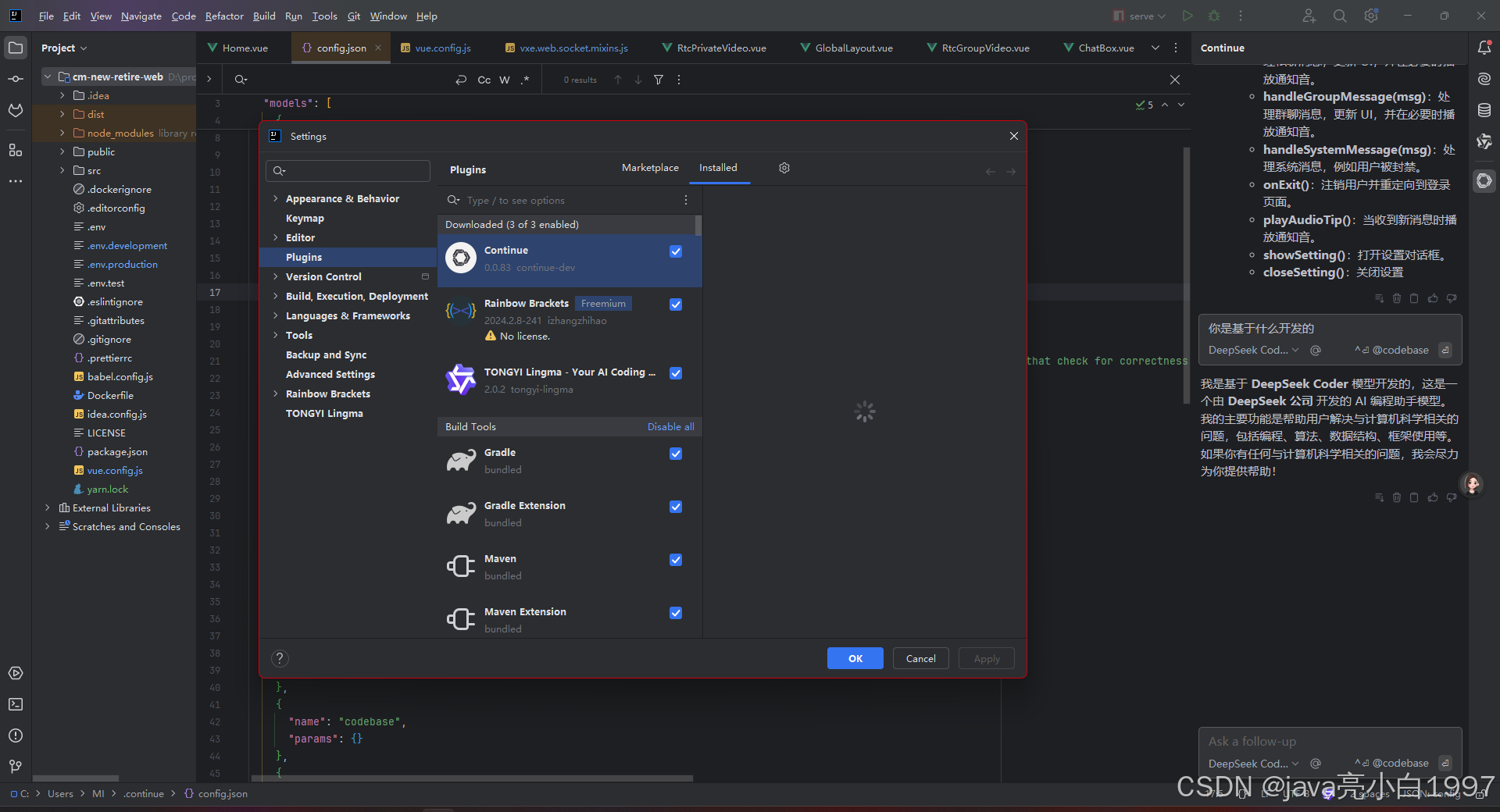The height and width of the screenshot is (812, 1500).
Task: Open the Services tool window icon
Action: pos(16,673)
